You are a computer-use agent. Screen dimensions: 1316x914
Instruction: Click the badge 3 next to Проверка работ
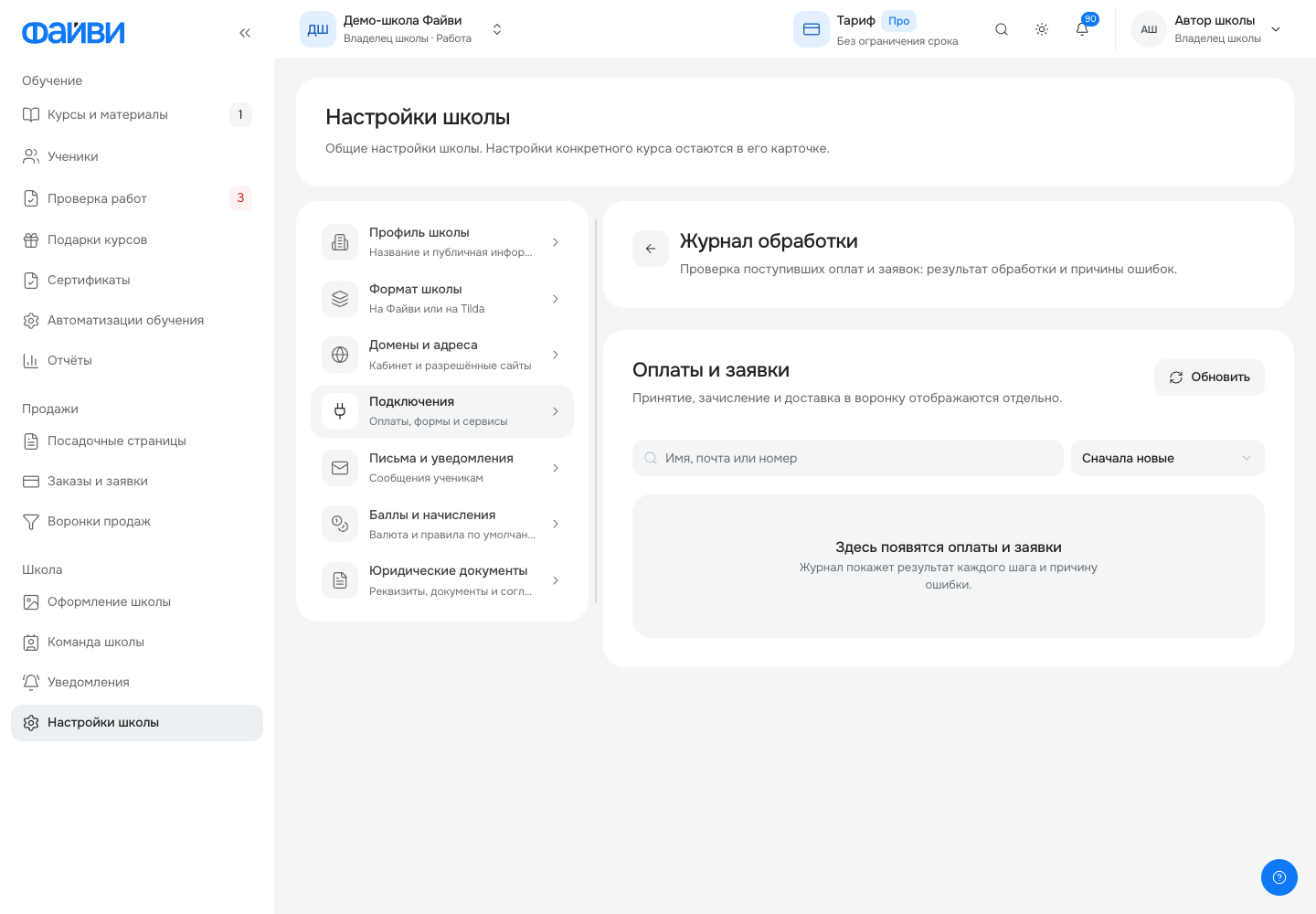coord(240,198)
